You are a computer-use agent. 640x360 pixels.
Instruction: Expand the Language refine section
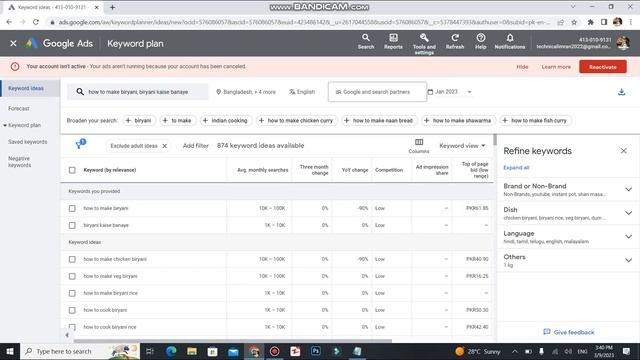point(628,237)
